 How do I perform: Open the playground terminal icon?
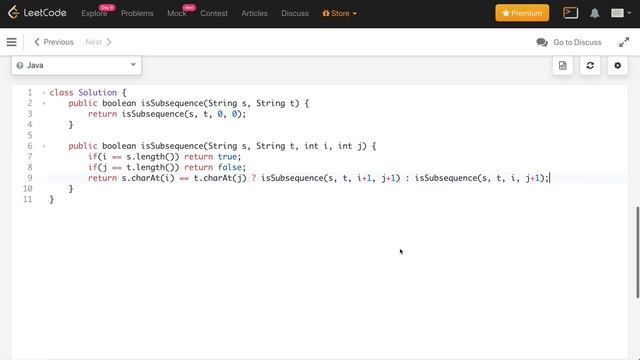point(570,13)
